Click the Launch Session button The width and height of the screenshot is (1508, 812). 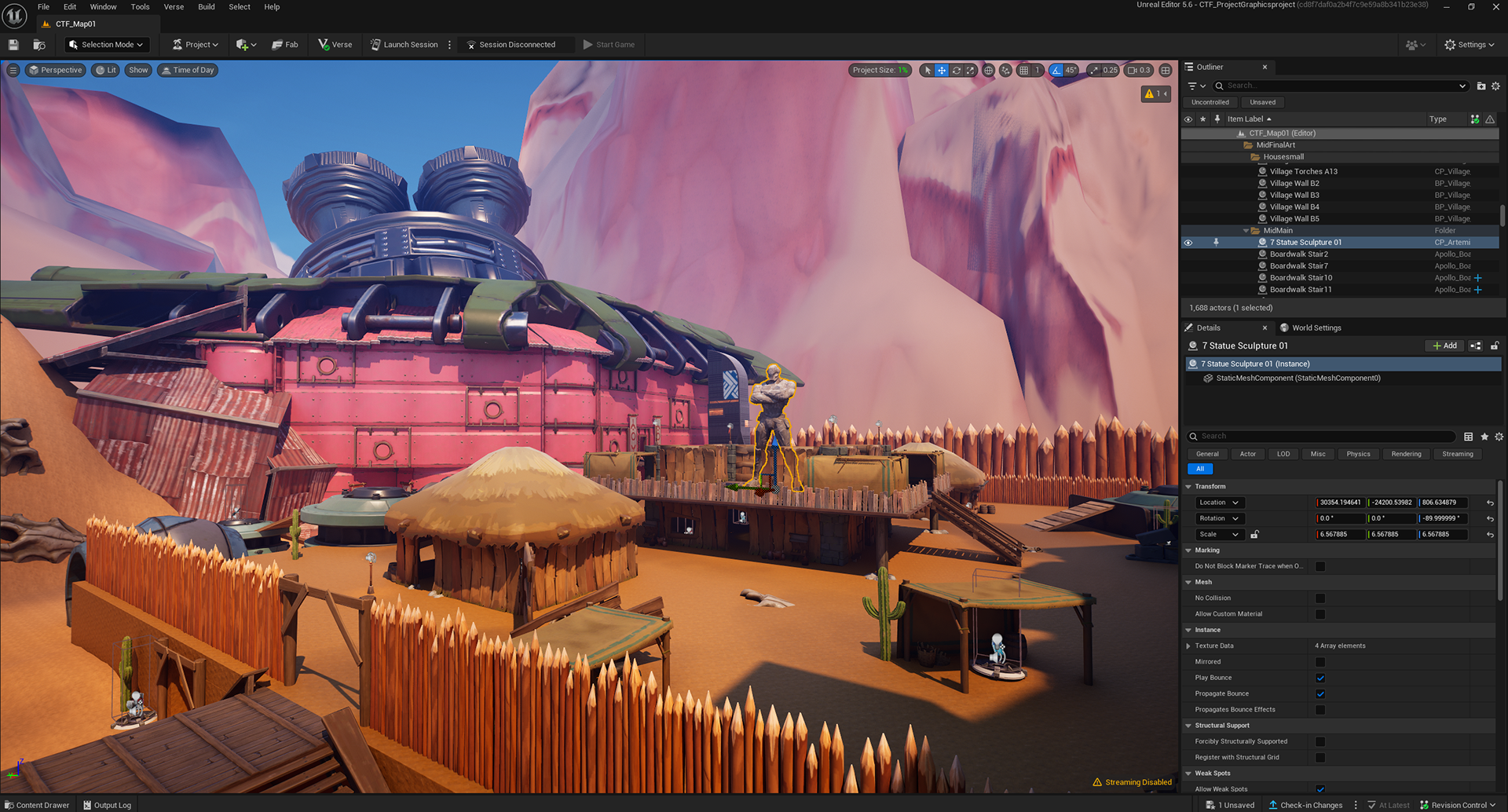coord(404,45)
